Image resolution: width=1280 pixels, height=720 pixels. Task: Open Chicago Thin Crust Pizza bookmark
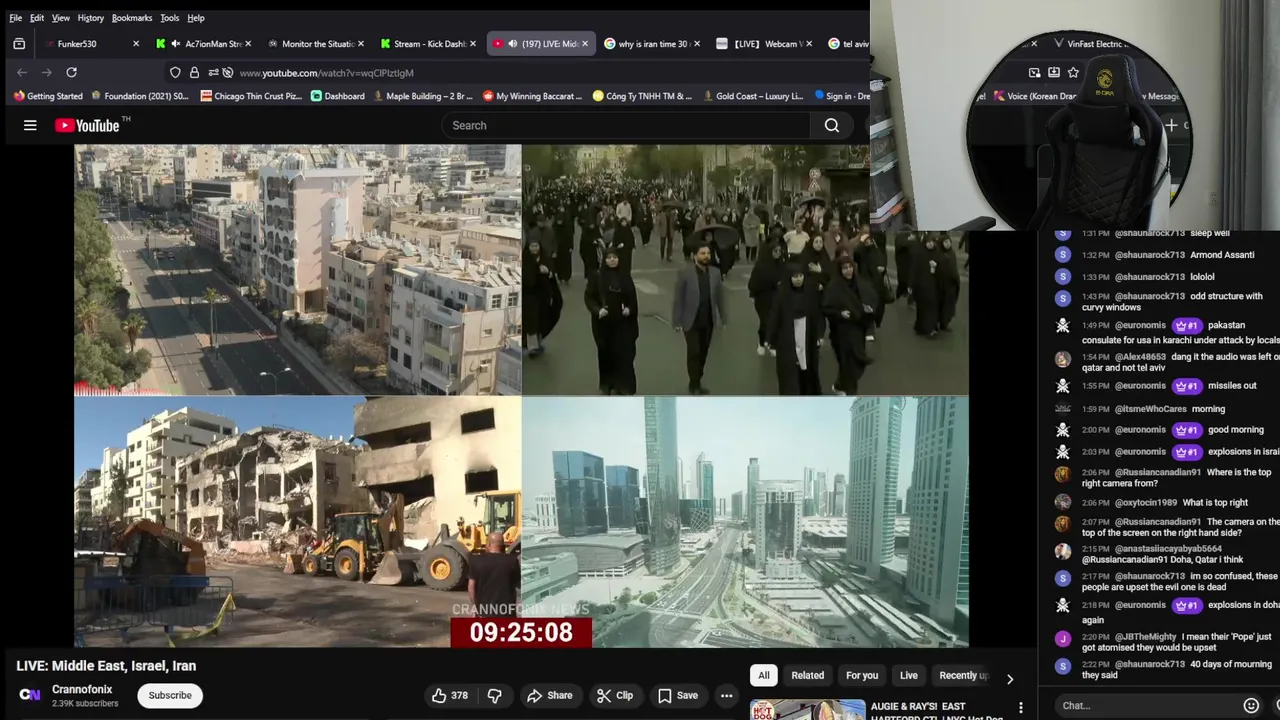coord(251,96)
